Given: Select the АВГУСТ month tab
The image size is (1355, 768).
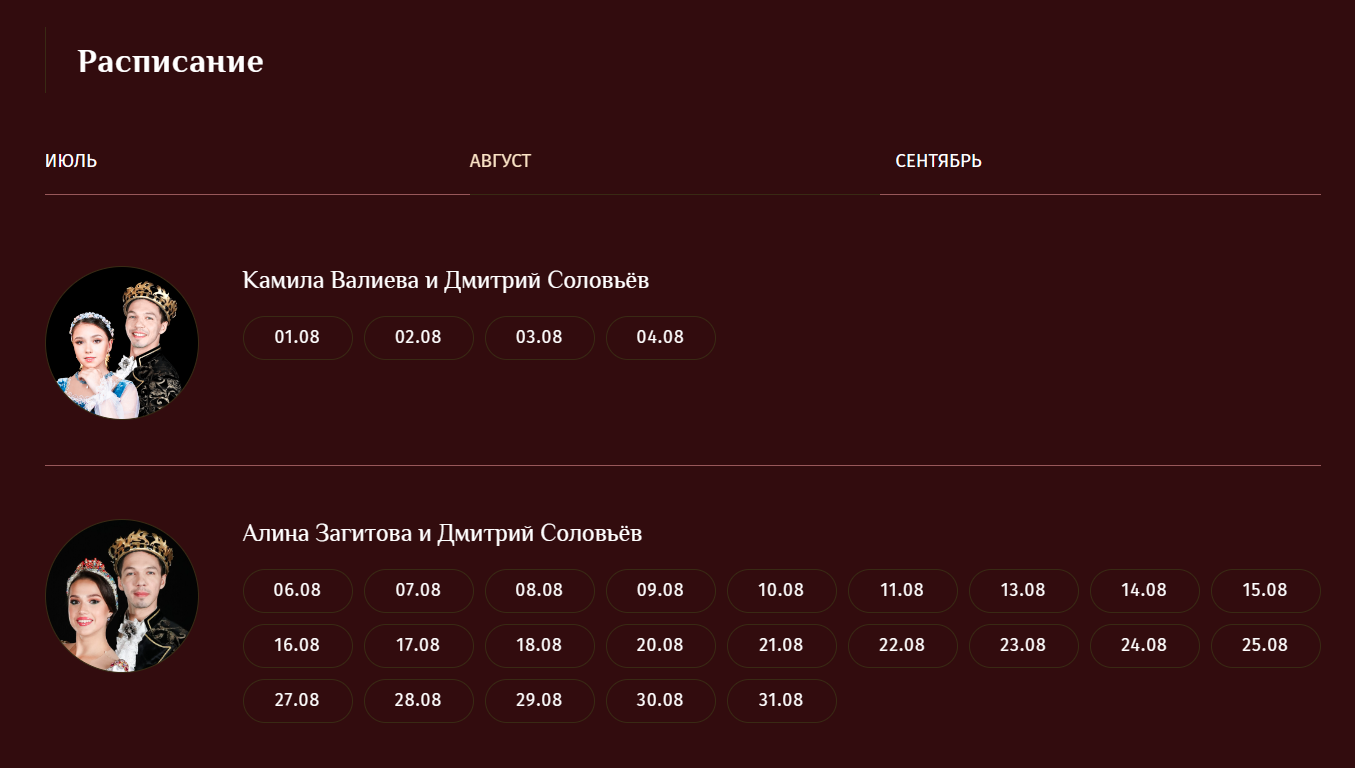Looking at the screenshot, I should (x=500, y=161).
